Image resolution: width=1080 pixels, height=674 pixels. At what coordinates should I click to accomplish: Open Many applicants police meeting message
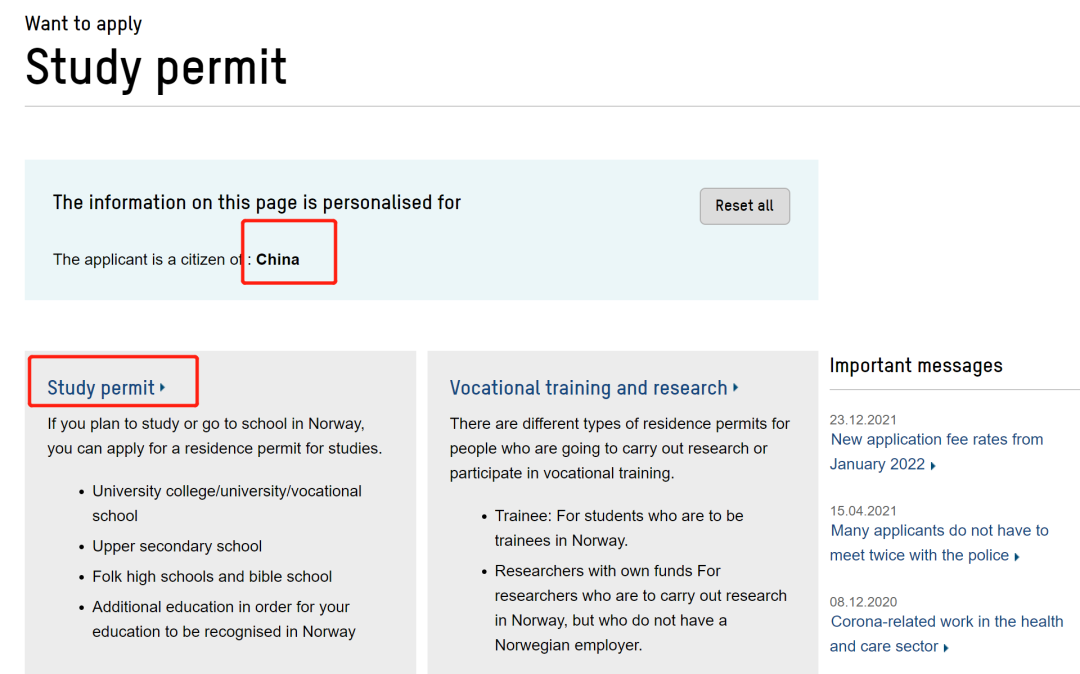[939, 531]
